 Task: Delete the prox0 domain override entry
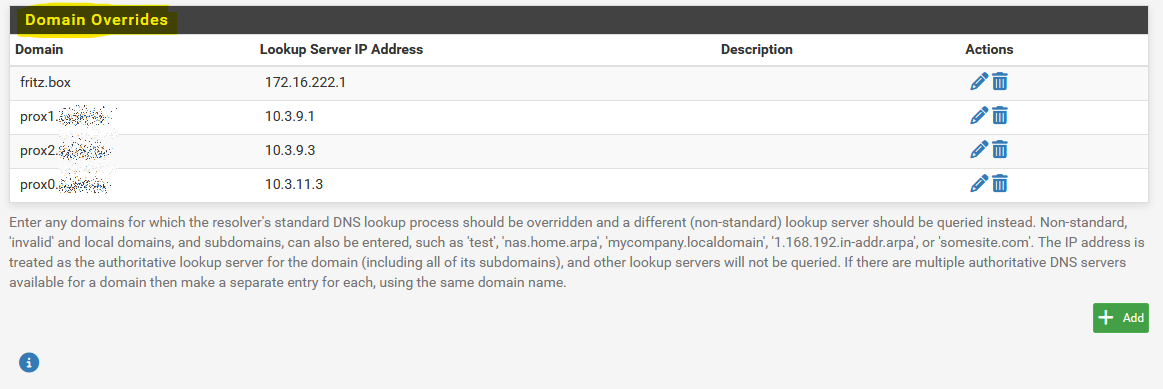[1000, 183]
